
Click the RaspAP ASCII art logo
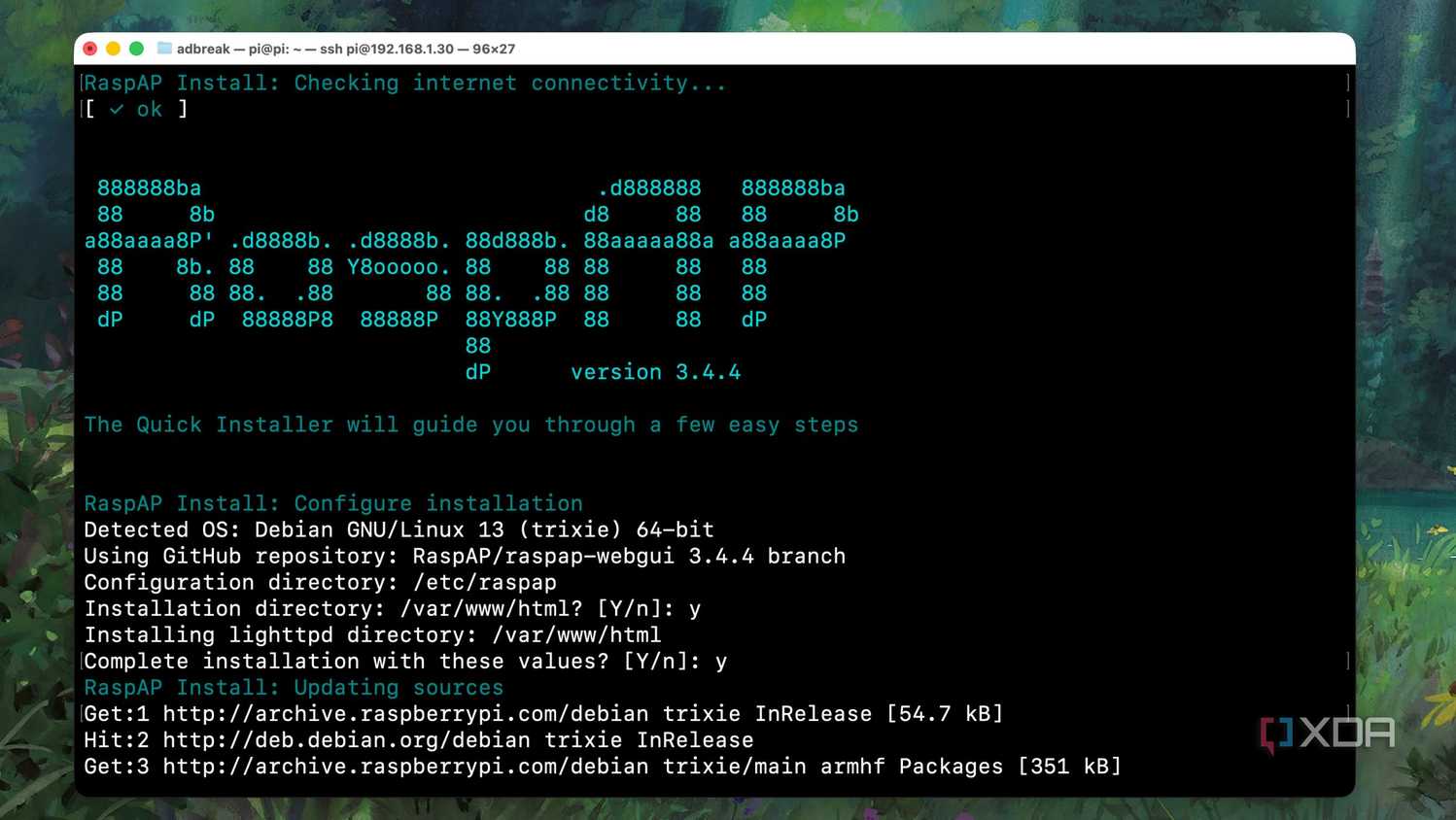pos(471,280)
